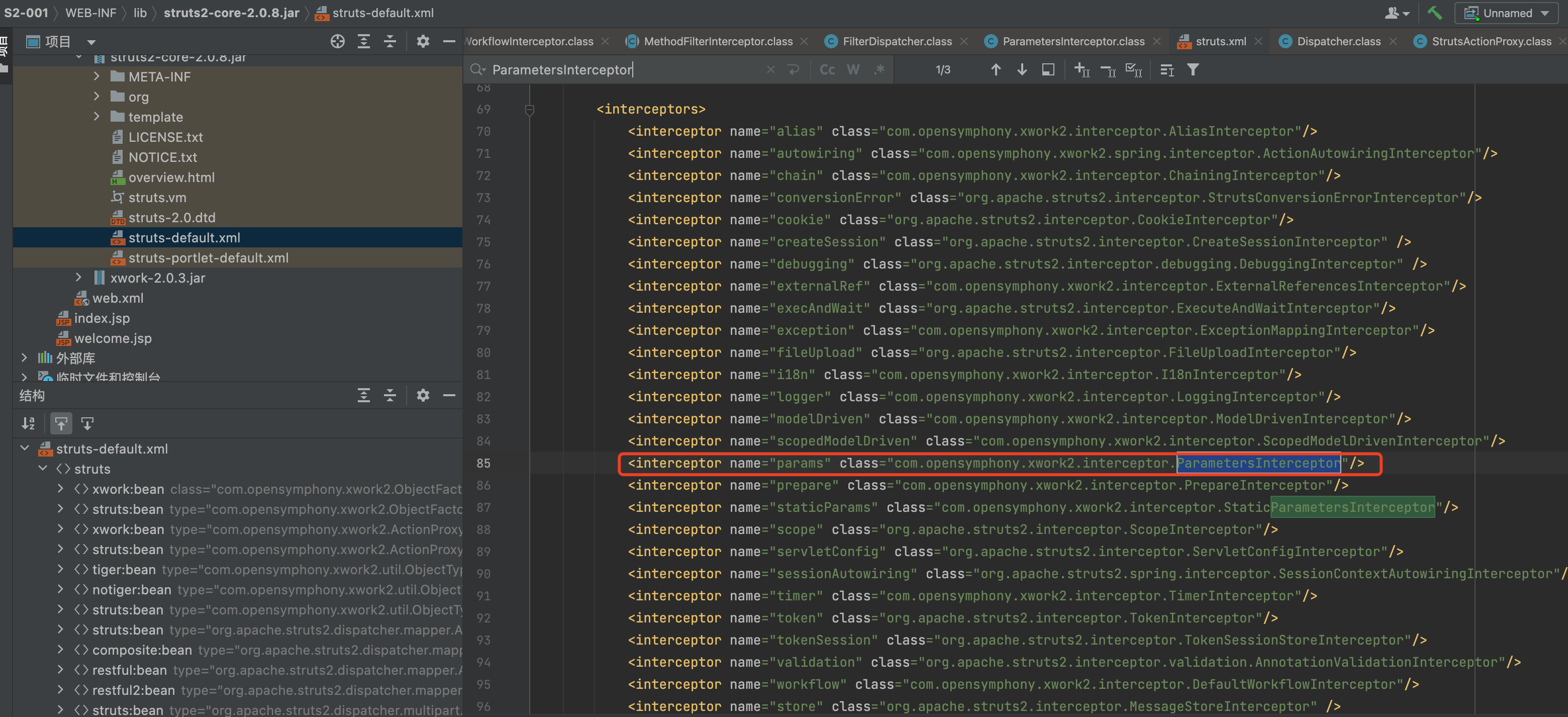1568x717 pixels.
Task: Select struts.vm file in project tree
Action: tap(157, 197)
